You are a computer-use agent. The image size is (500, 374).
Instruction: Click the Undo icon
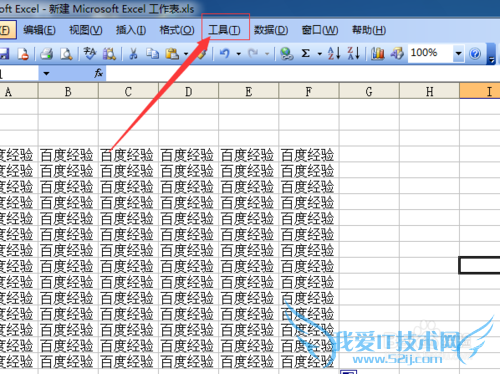pyautogui.click(x=225, y=54)
